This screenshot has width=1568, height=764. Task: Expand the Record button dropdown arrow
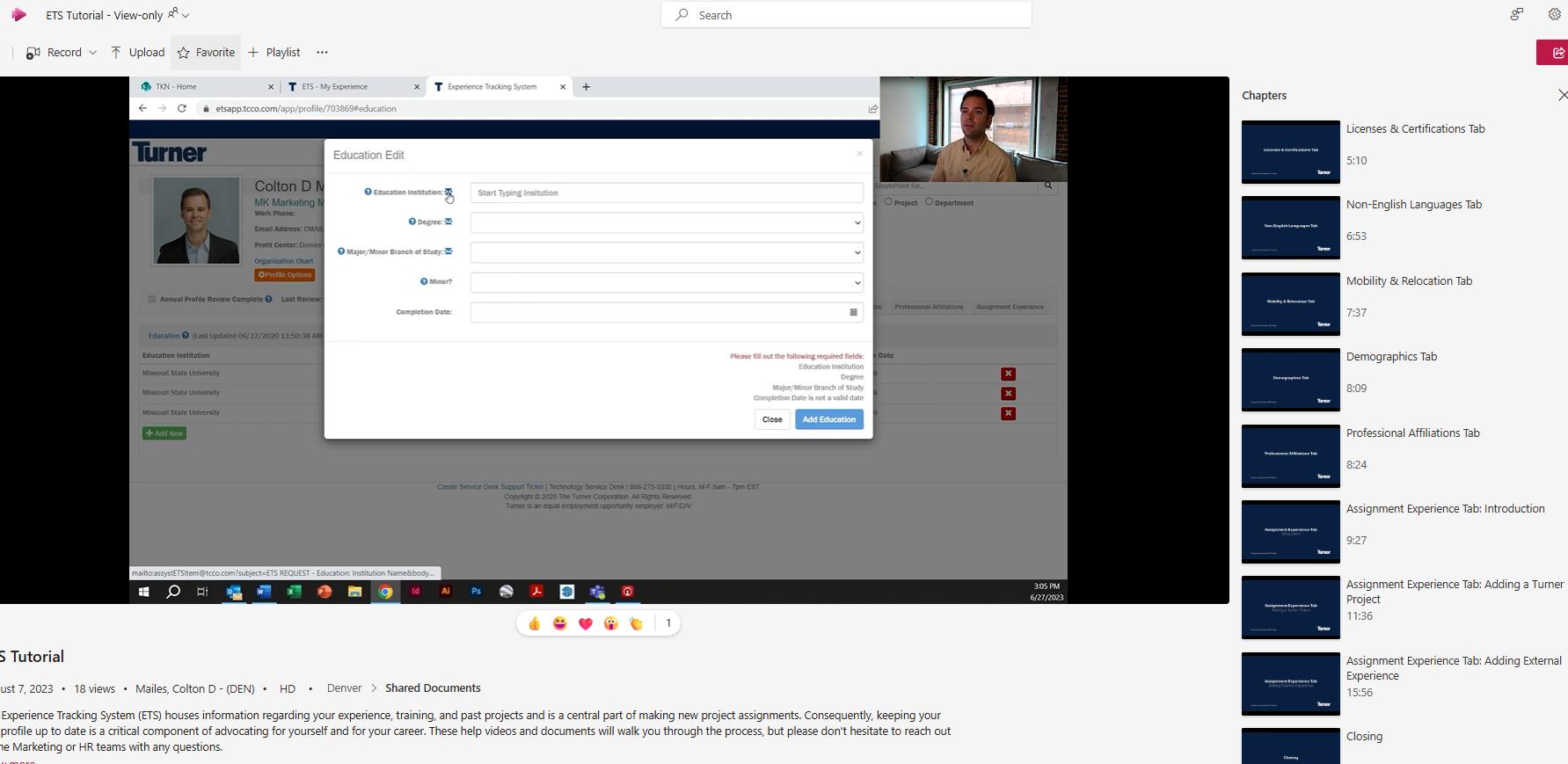(x=92, y=53)
